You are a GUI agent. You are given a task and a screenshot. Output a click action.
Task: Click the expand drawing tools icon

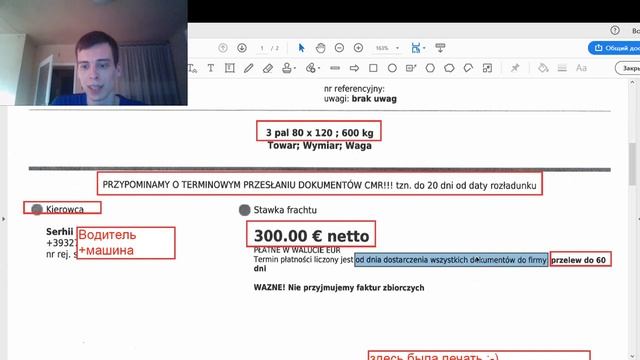point(487,68)
